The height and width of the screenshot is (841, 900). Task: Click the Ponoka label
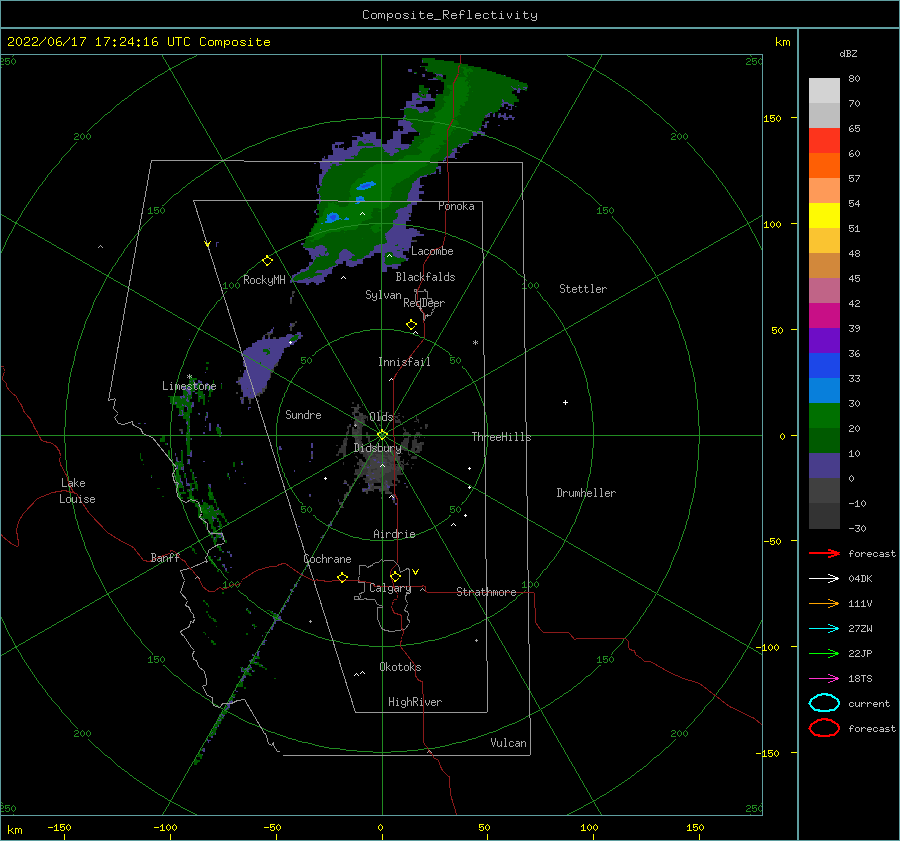coord(456,206)
